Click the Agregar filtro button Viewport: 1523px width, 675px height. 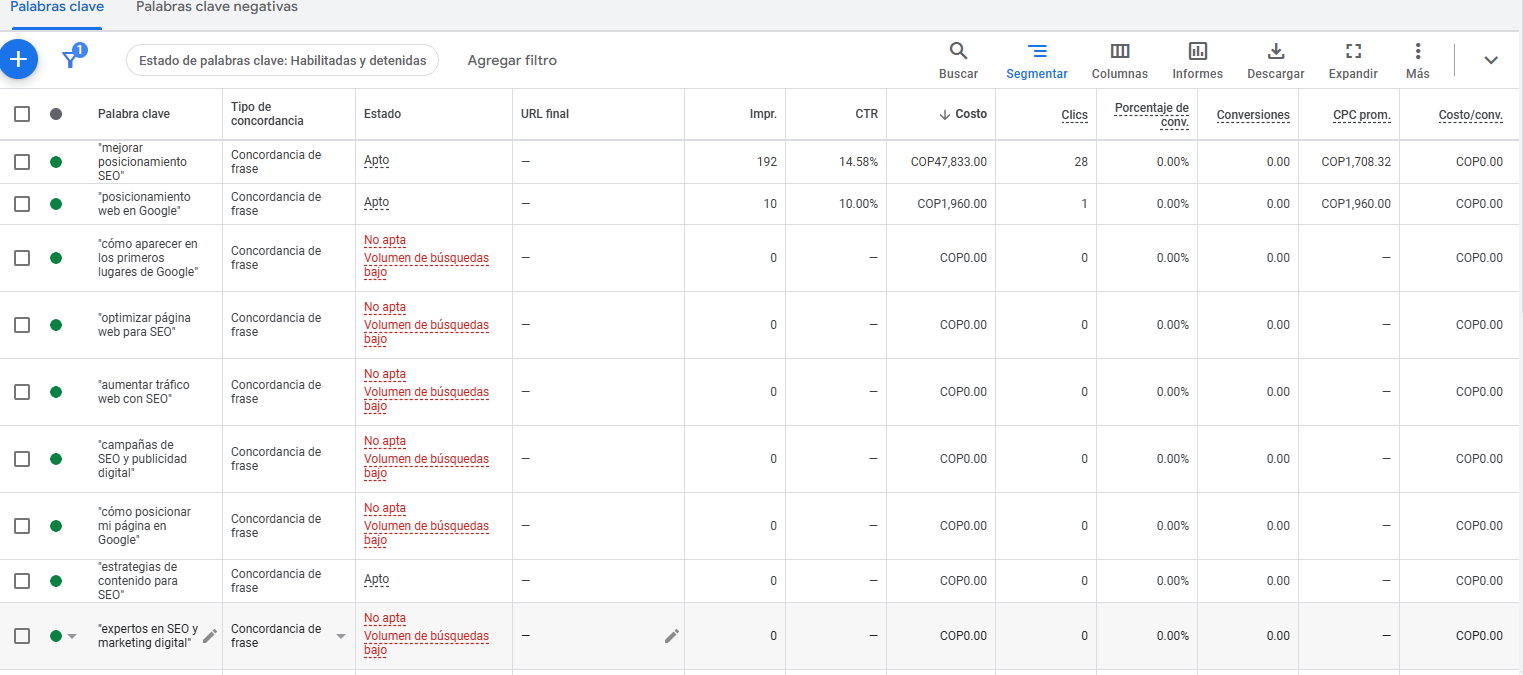pyautogui.click(x=512, y=60)
